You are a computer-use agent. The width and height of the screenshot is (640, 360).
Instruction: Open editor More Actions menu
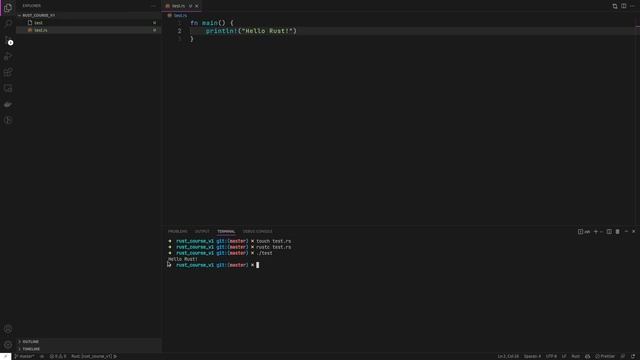632,6
